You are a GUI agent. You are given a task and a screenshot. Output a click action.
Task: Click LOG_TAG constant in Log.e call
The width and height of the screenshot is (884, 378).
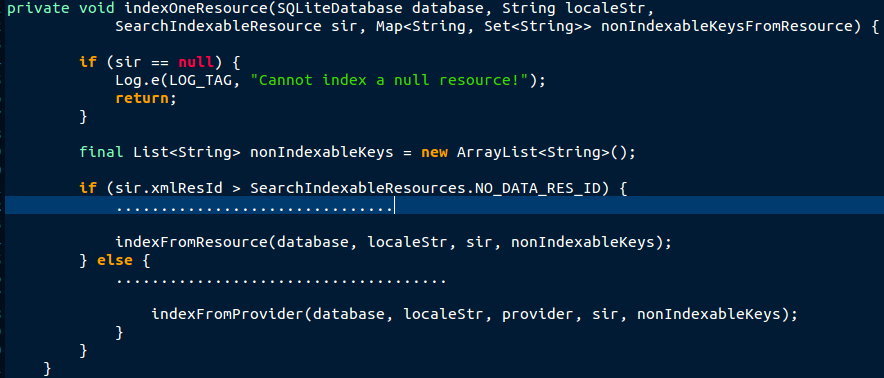coord(201,80)
